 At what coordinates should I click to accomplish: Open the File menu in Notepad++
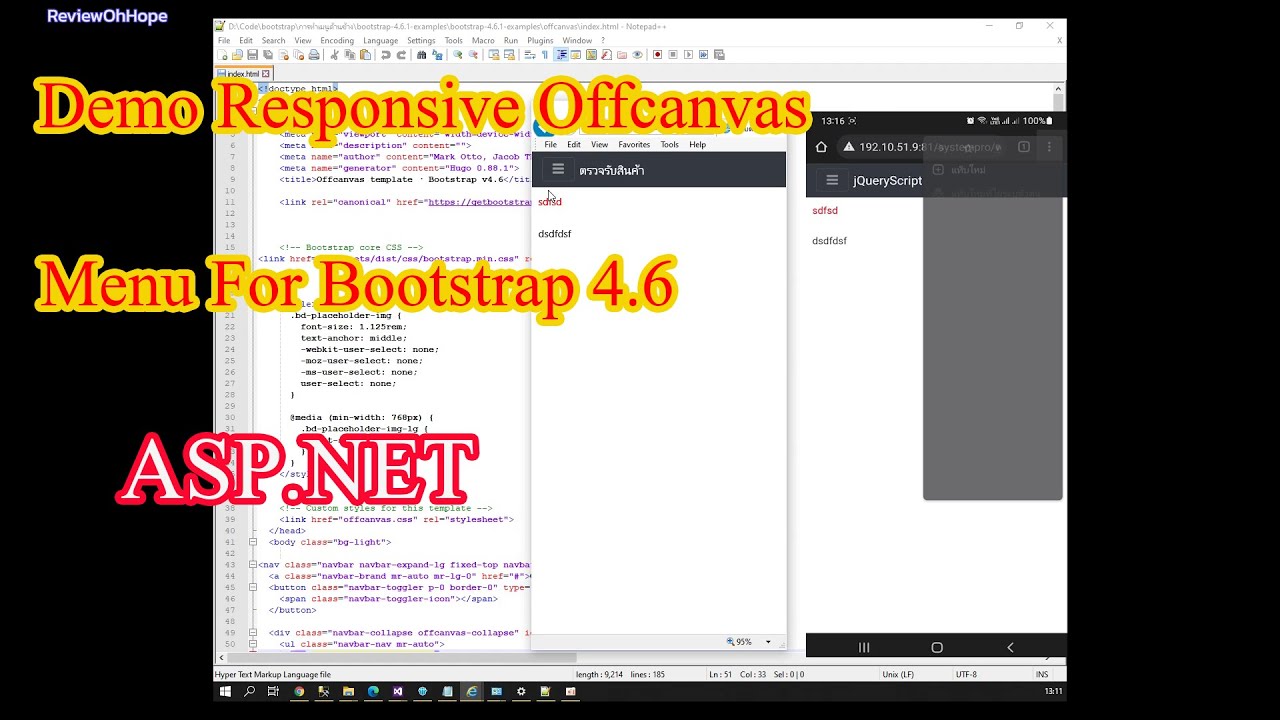(x=224, y=41)
